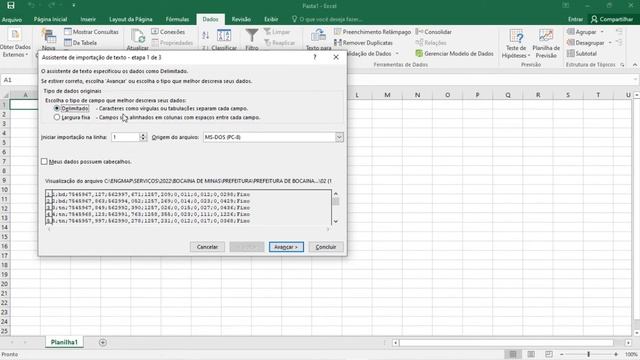Switch to Revisão tab
Image resolution: width=640 pixels, height=360 pixels.
[241, 19]
